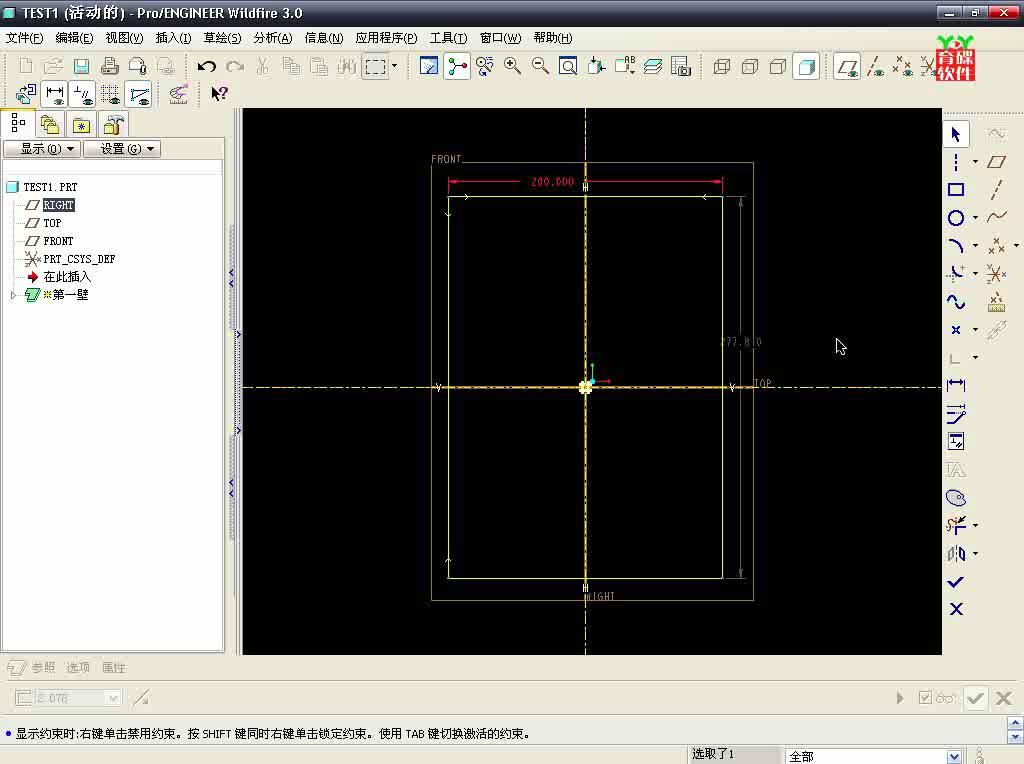This screenshot has height=764, width=1024.
Task: Select the circle sketch tool
Action: 955,218
